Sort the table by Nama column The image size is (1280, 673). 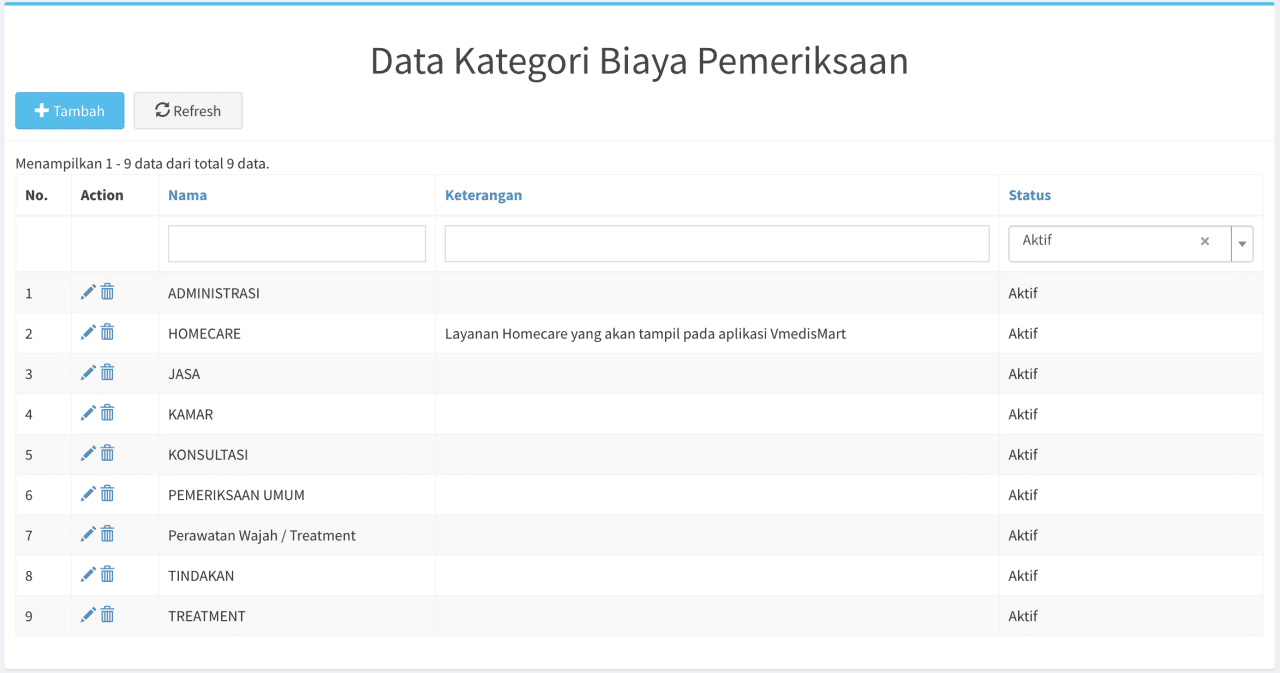coord(187,195)
